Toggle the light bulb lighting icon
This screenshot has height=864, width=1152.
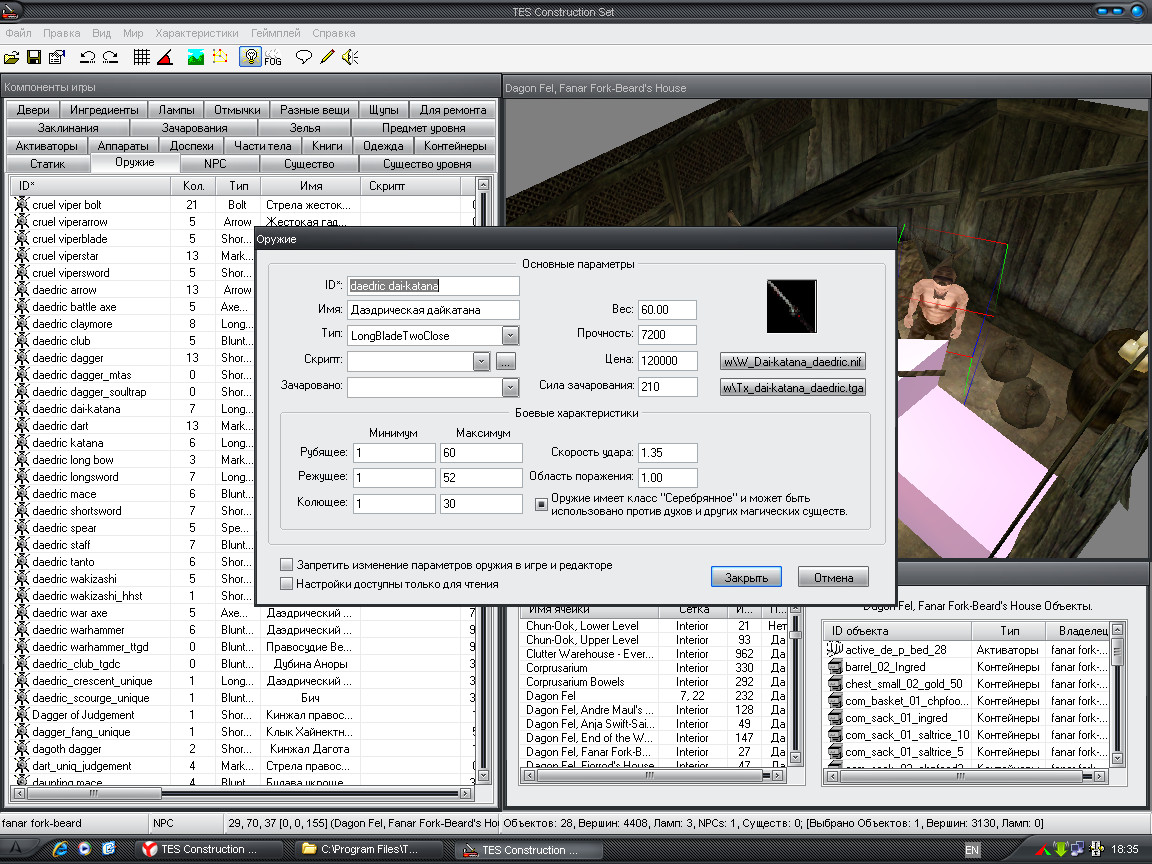coord(250,57)
